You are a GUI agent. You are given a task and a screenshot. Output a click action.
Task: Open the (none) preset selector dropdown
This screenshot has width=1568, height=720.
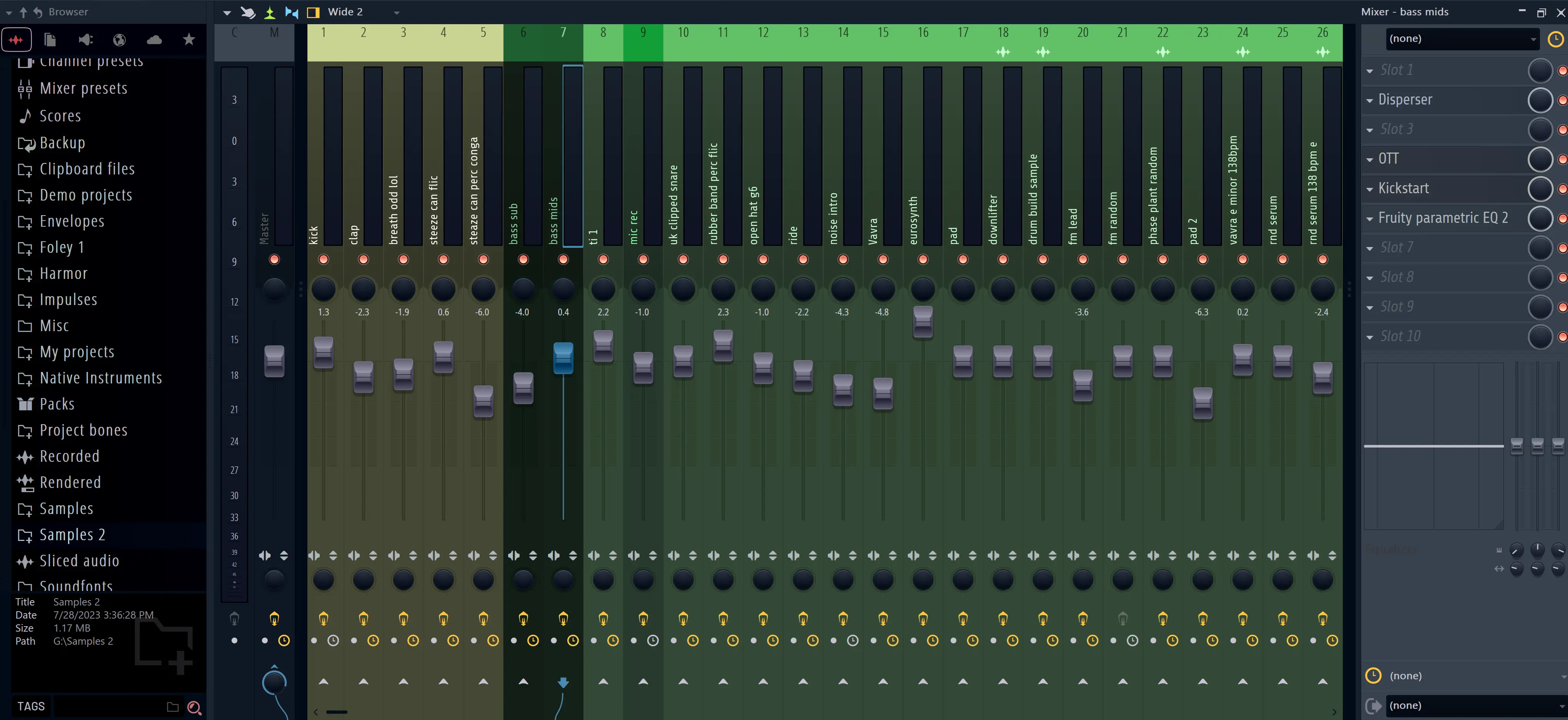point(1463,38)
